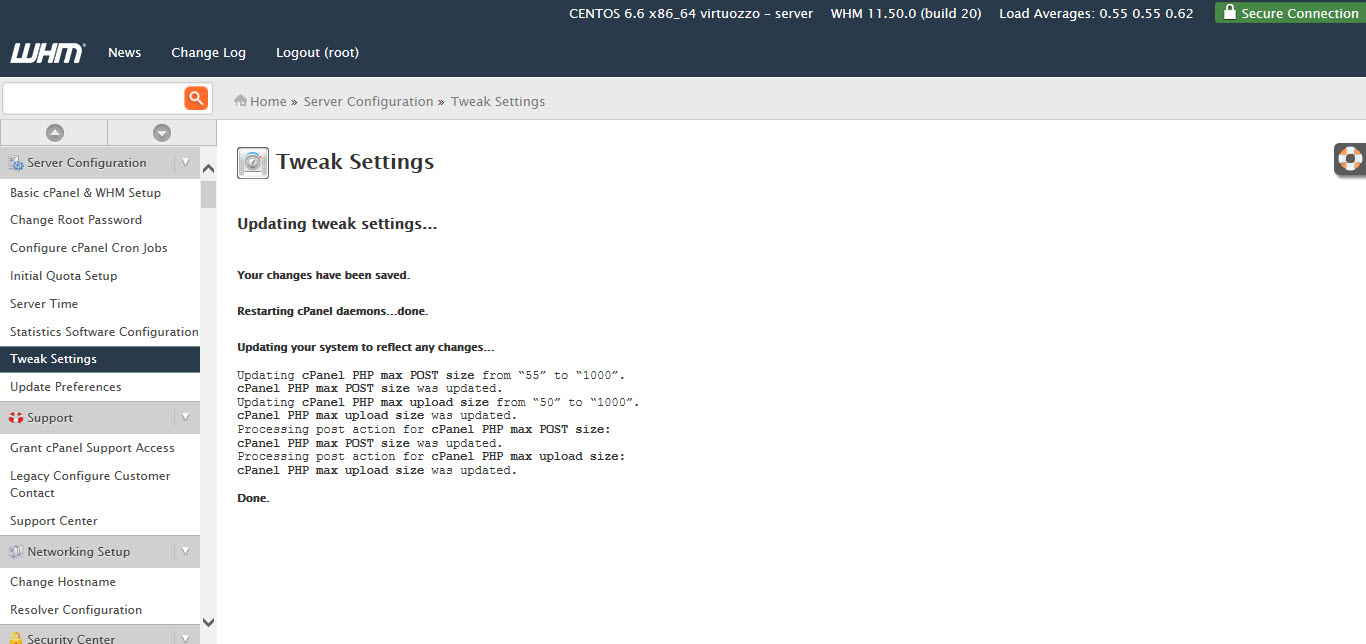The height and width of the screenshot is (644, 1366).
Task: Toggle the Networking Setup section arrow
Action: (x=186, y=552)
